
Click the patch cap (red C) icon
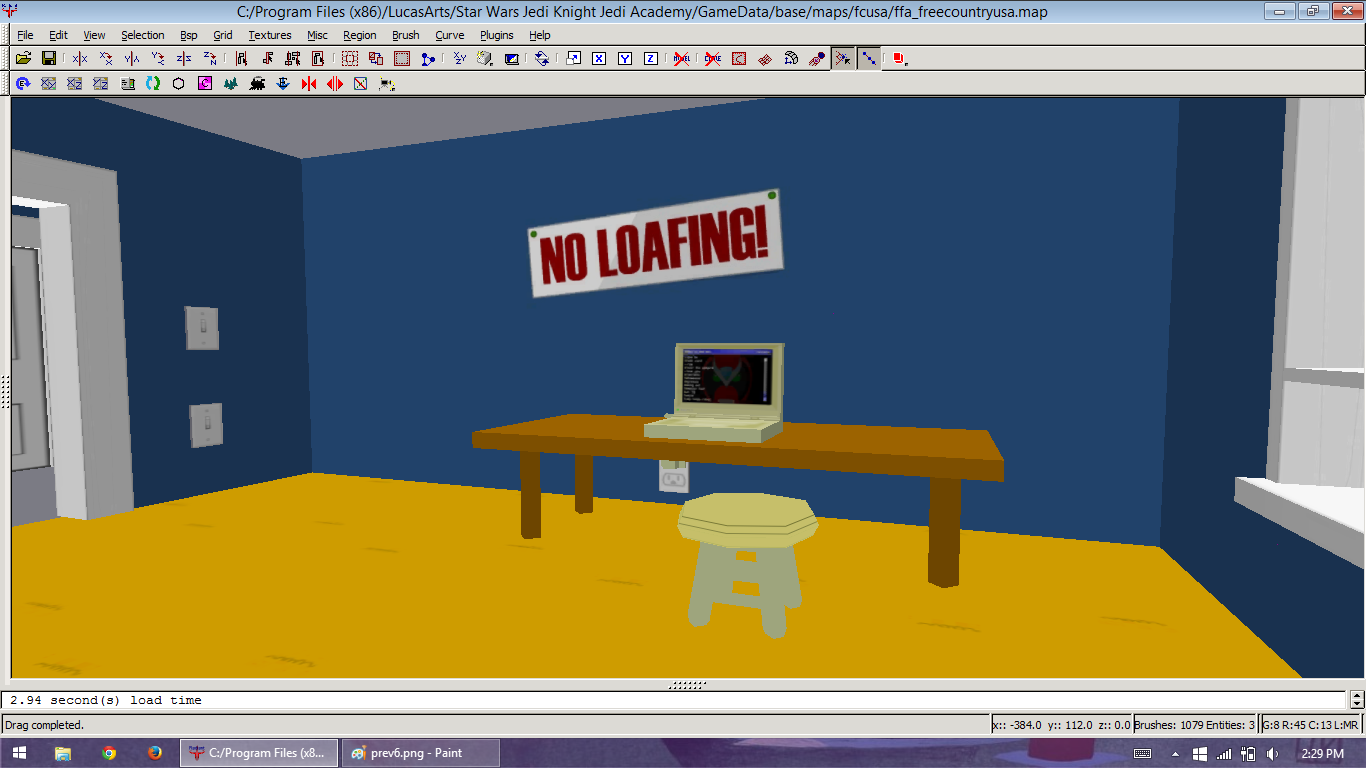[x=739, y=59]
